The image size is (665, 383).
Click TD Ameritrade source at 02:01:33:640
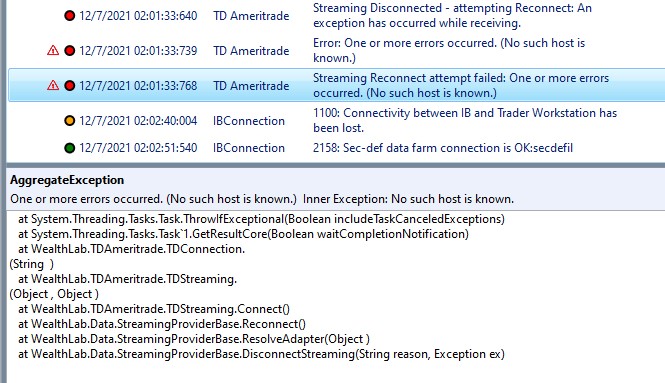coord(251,16)
